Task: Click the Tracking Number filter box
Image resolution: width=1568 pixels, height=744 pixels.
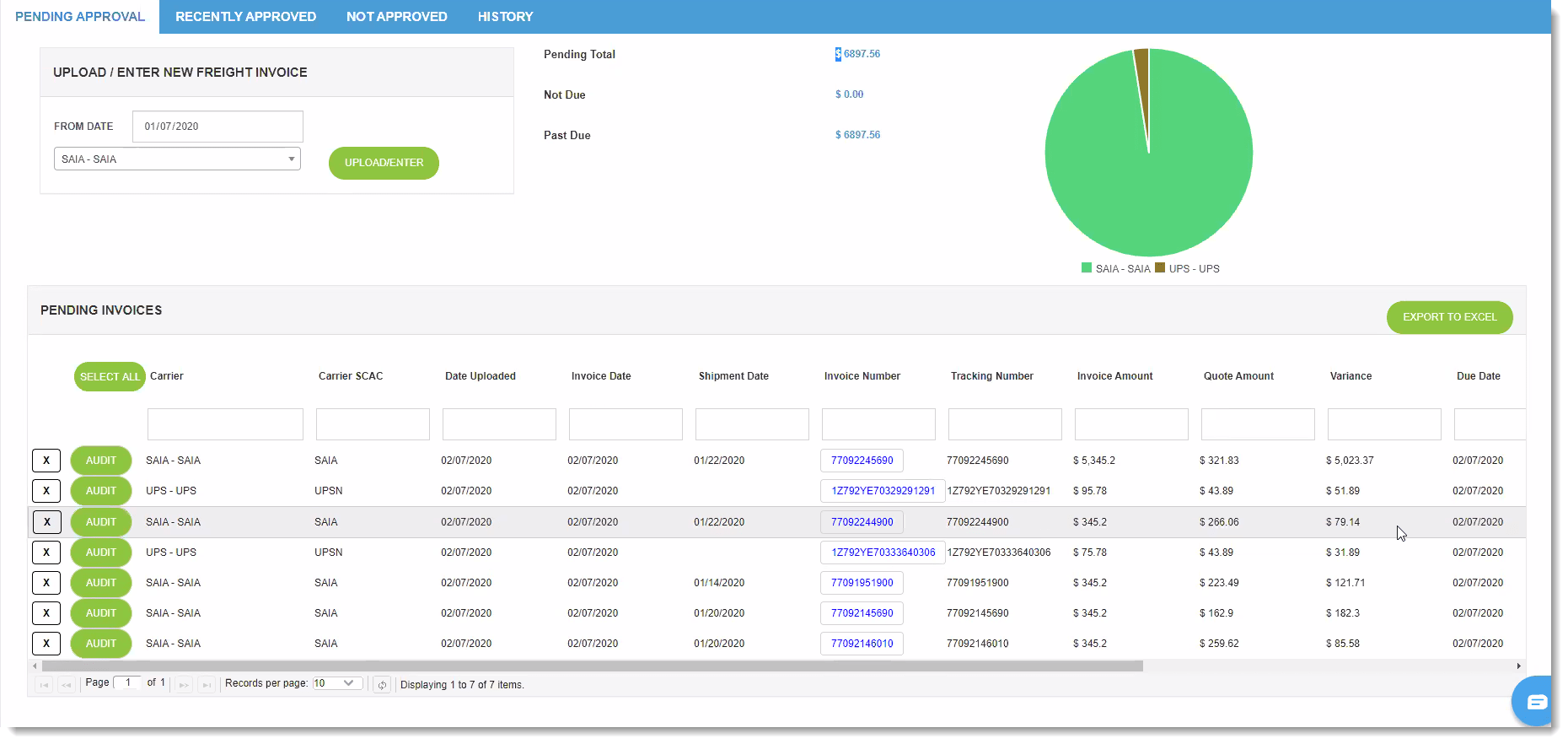Action: click(1005, 424)
